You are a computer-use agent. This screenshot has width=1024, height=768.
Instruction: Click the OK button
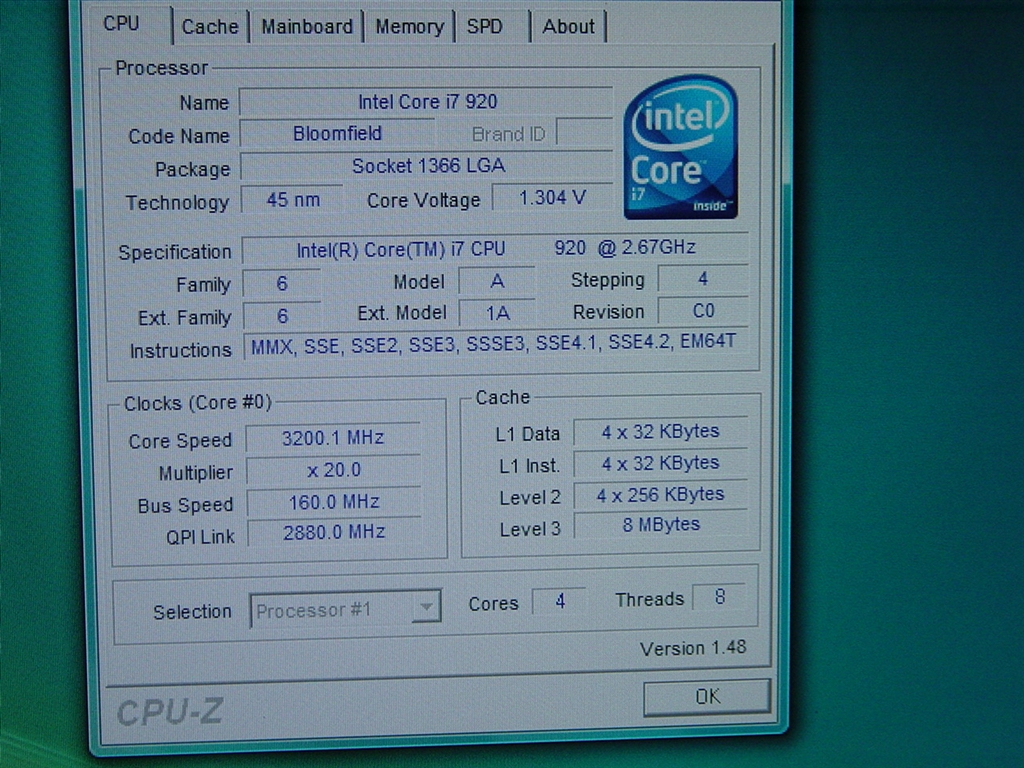tap(707, 697)
